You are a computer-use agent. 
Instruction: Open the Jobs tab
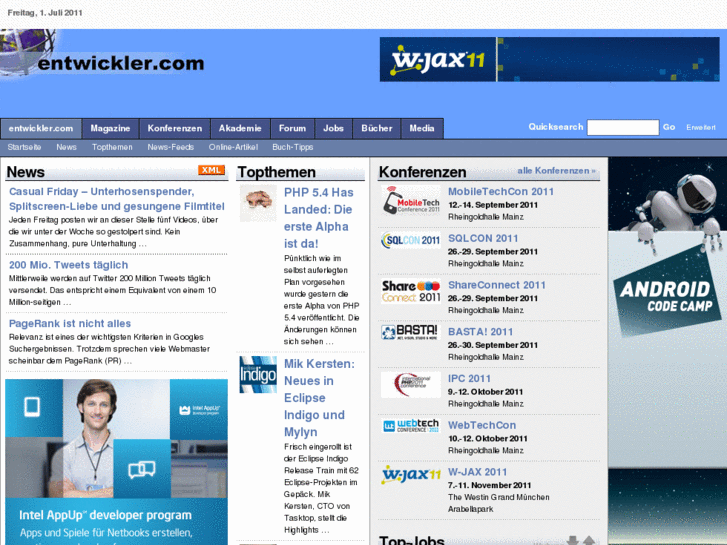333,128
